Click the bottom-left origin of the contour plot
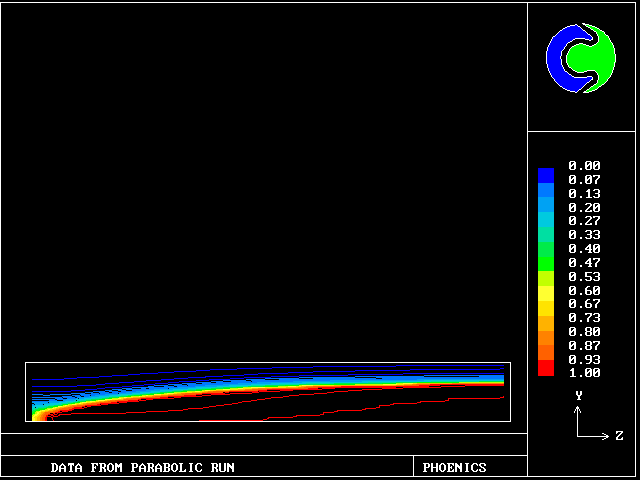The width and height of the screenshot is (640, 480). 33,420
